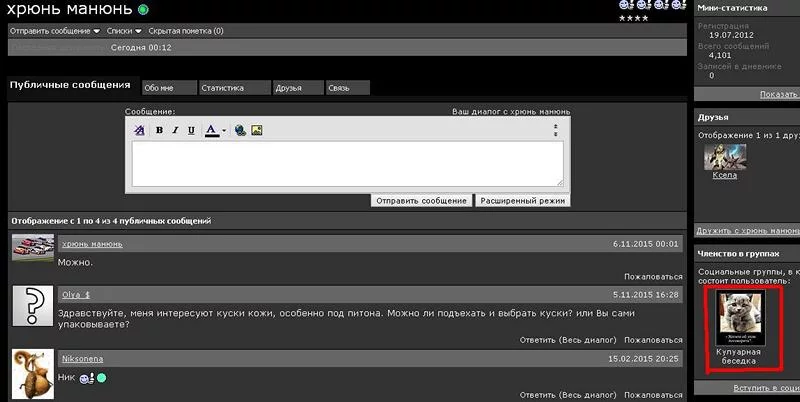This screenshot has width=800, height=402.
Task: Open the "Связь" tab
Action: pos(348,88)
